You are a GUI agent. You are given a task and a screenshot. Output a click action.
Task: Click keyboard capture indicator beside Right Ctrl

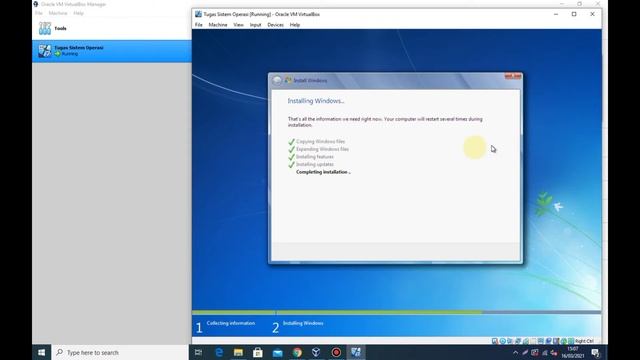pyautogui.click(x=571, y=341)
